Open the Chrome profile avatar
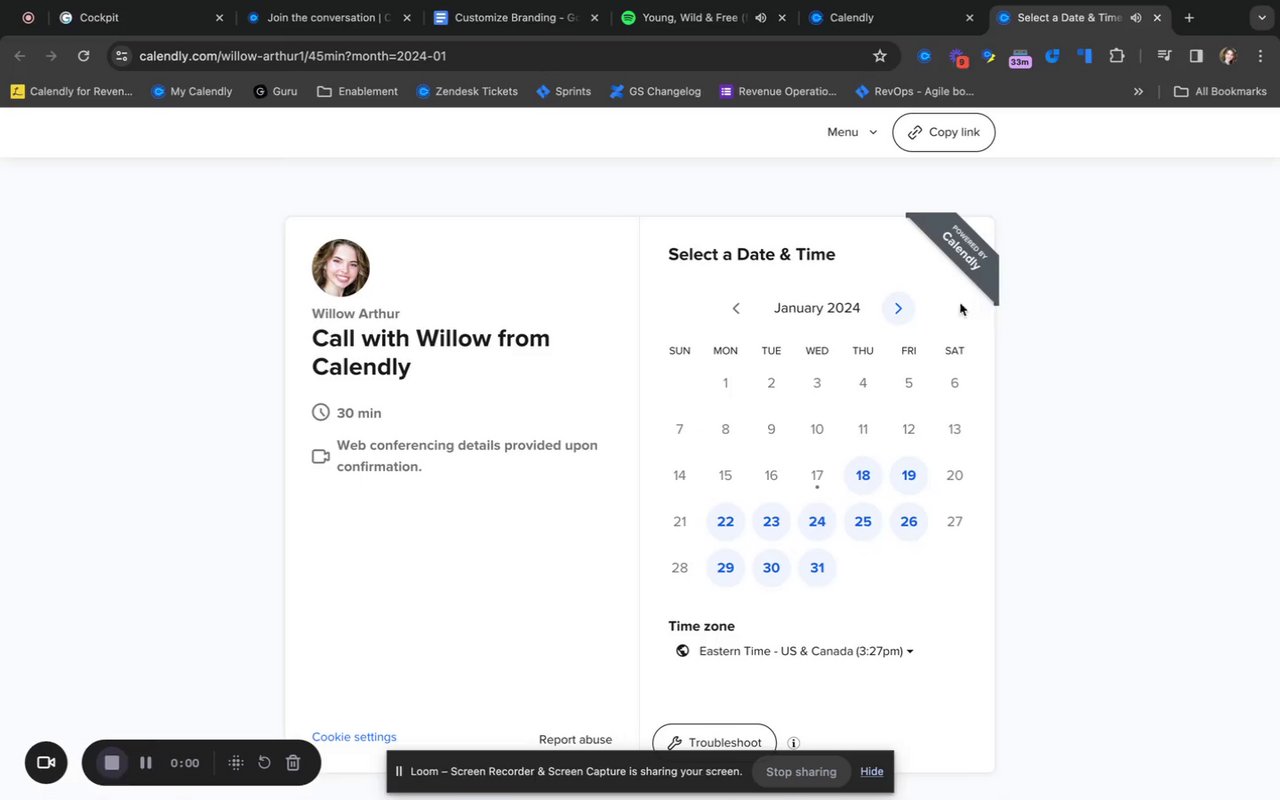Screen dimensions: 1280x800 1228,56
